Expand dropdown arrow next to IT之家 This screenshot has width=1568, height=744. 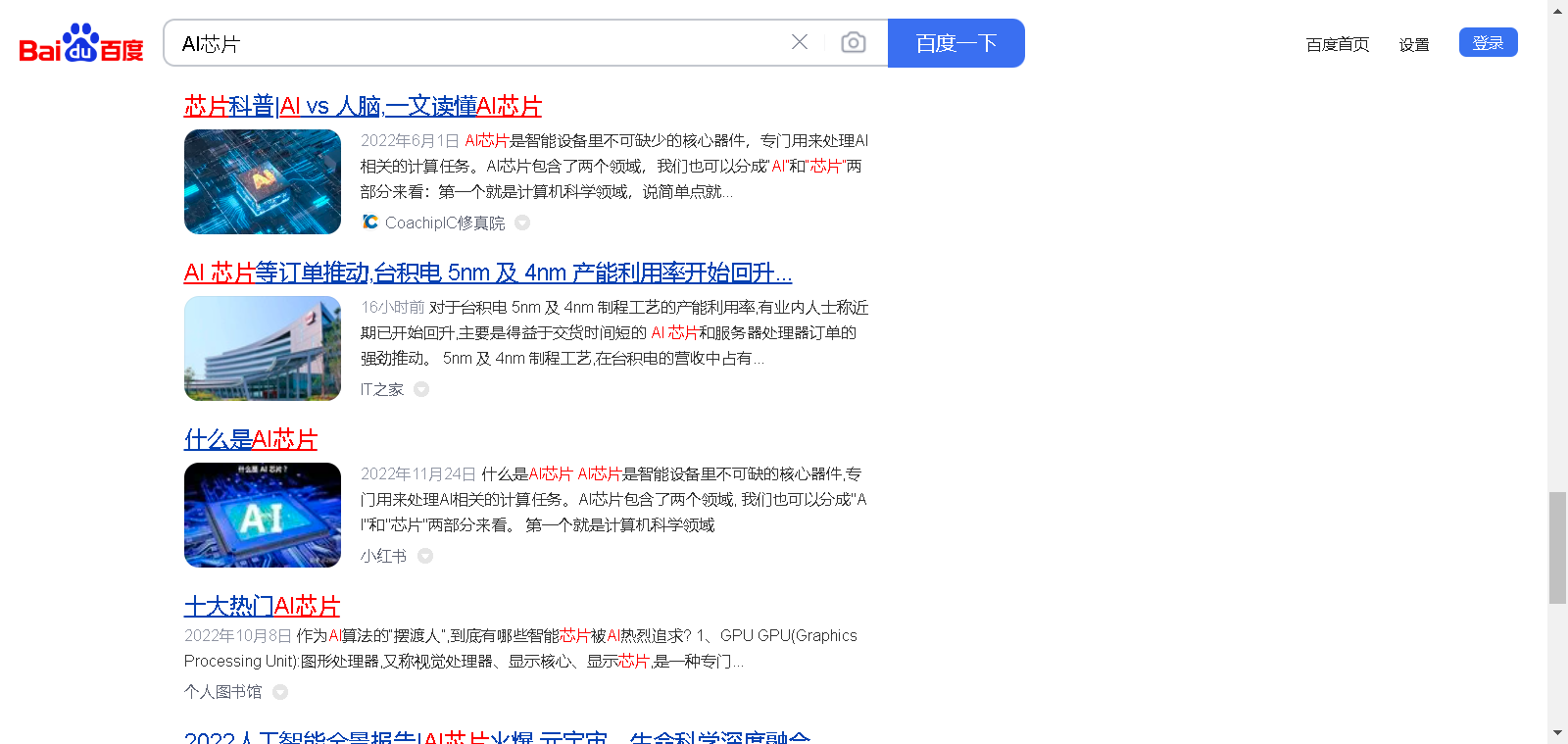pyautogui.click(x=421, y=389)
